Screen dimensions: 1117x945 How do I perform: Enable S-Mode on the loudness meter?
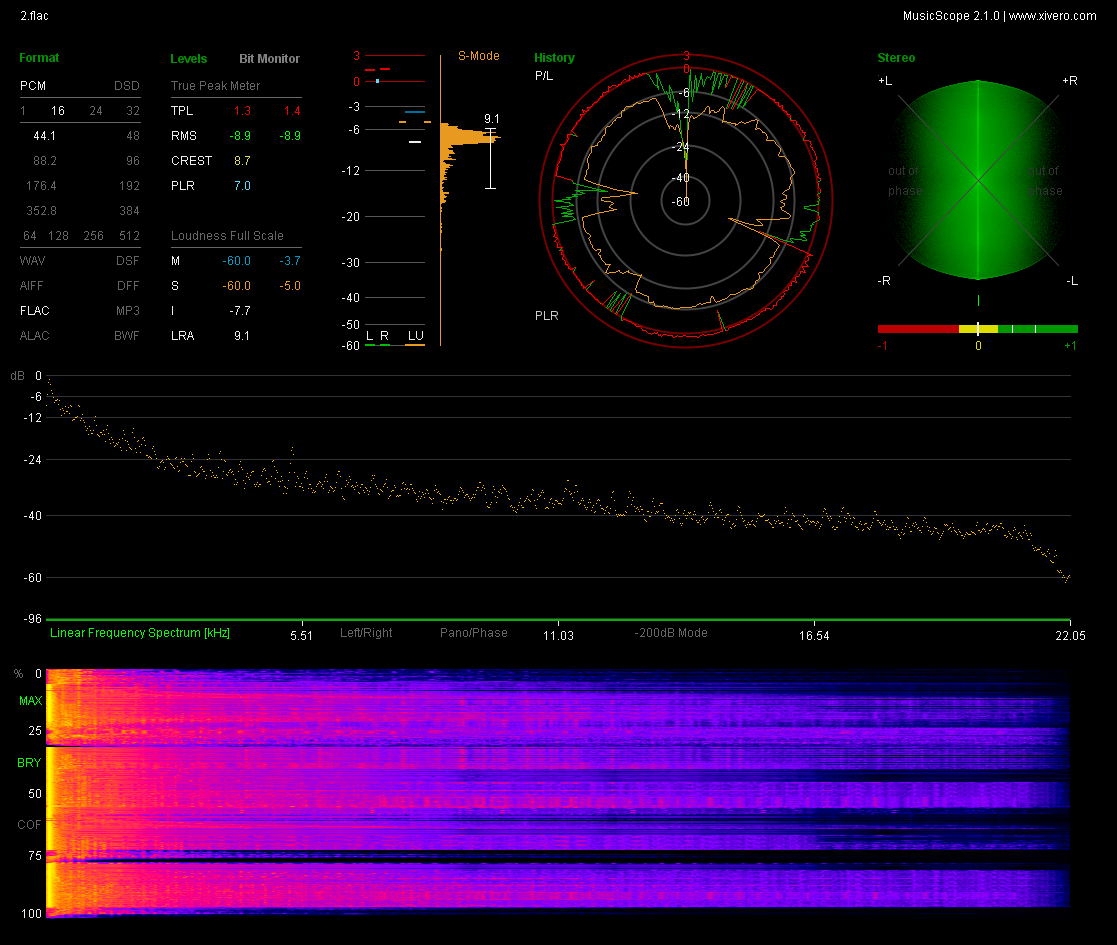click(479, 56)
